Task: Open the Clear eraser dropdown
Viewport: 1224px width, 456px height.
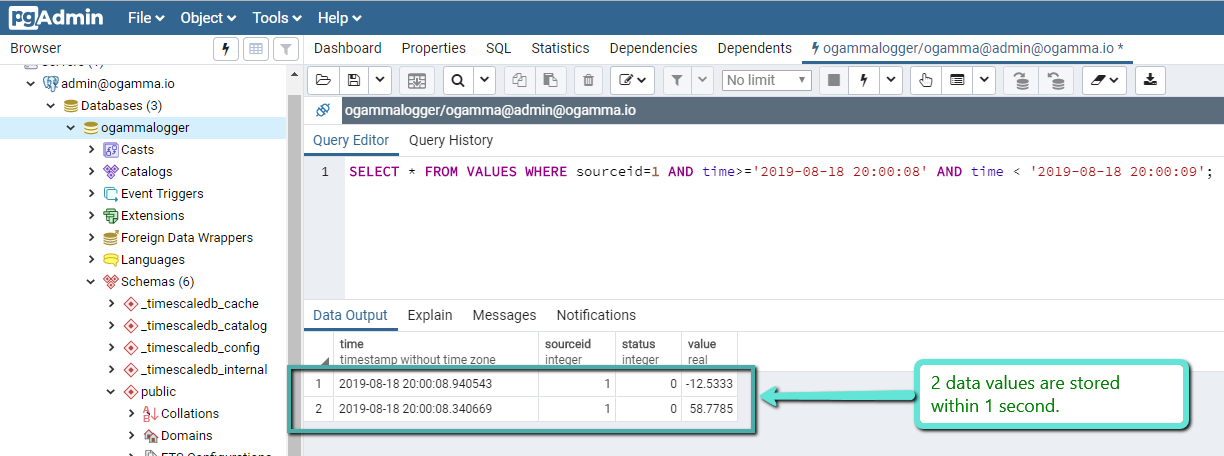Action: click(1104, 80)
